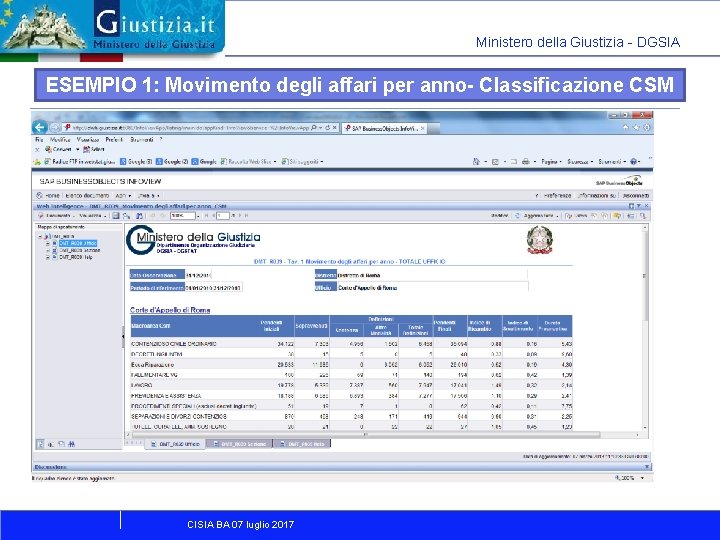Open the browser zoom level dropdown in status bar
This screenshot has width=720, height=540.
pos(642,478)
